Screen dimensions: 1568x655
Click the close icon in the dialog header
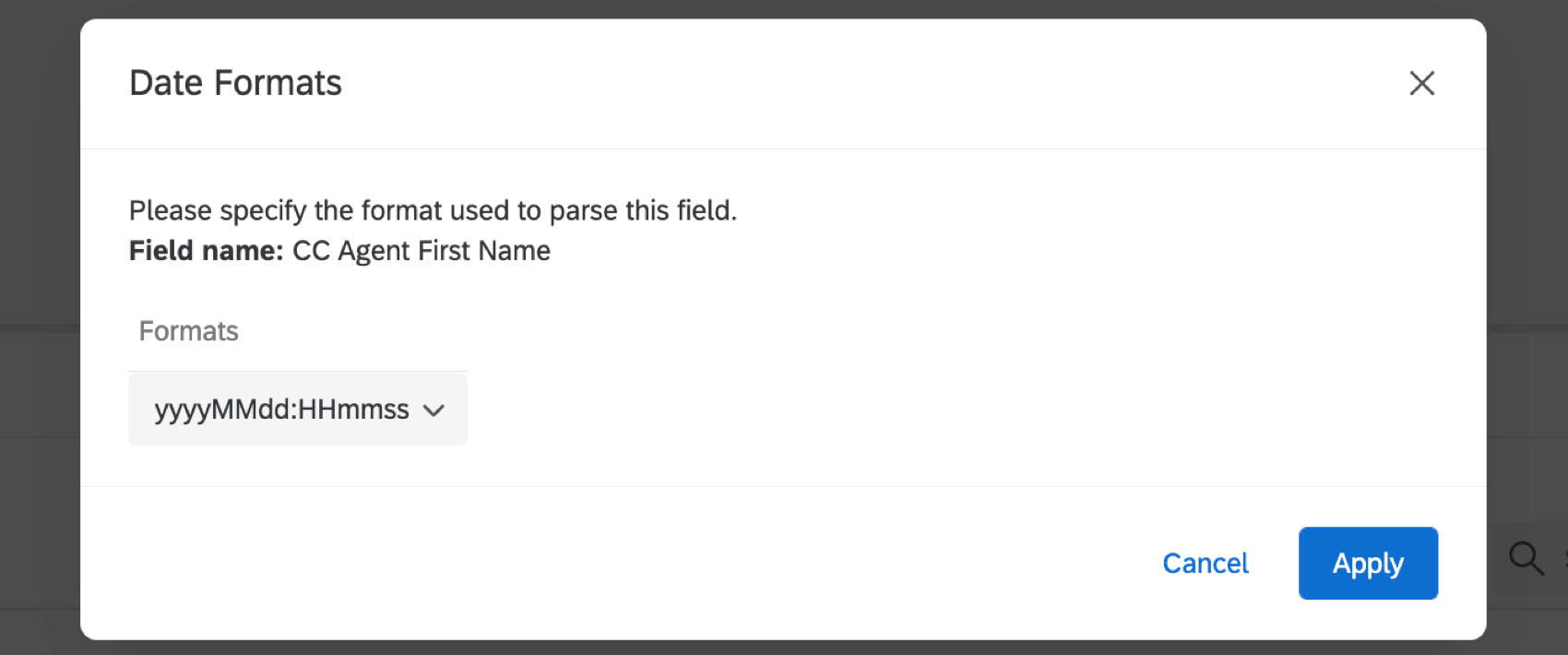click(x=1421, y=83)
